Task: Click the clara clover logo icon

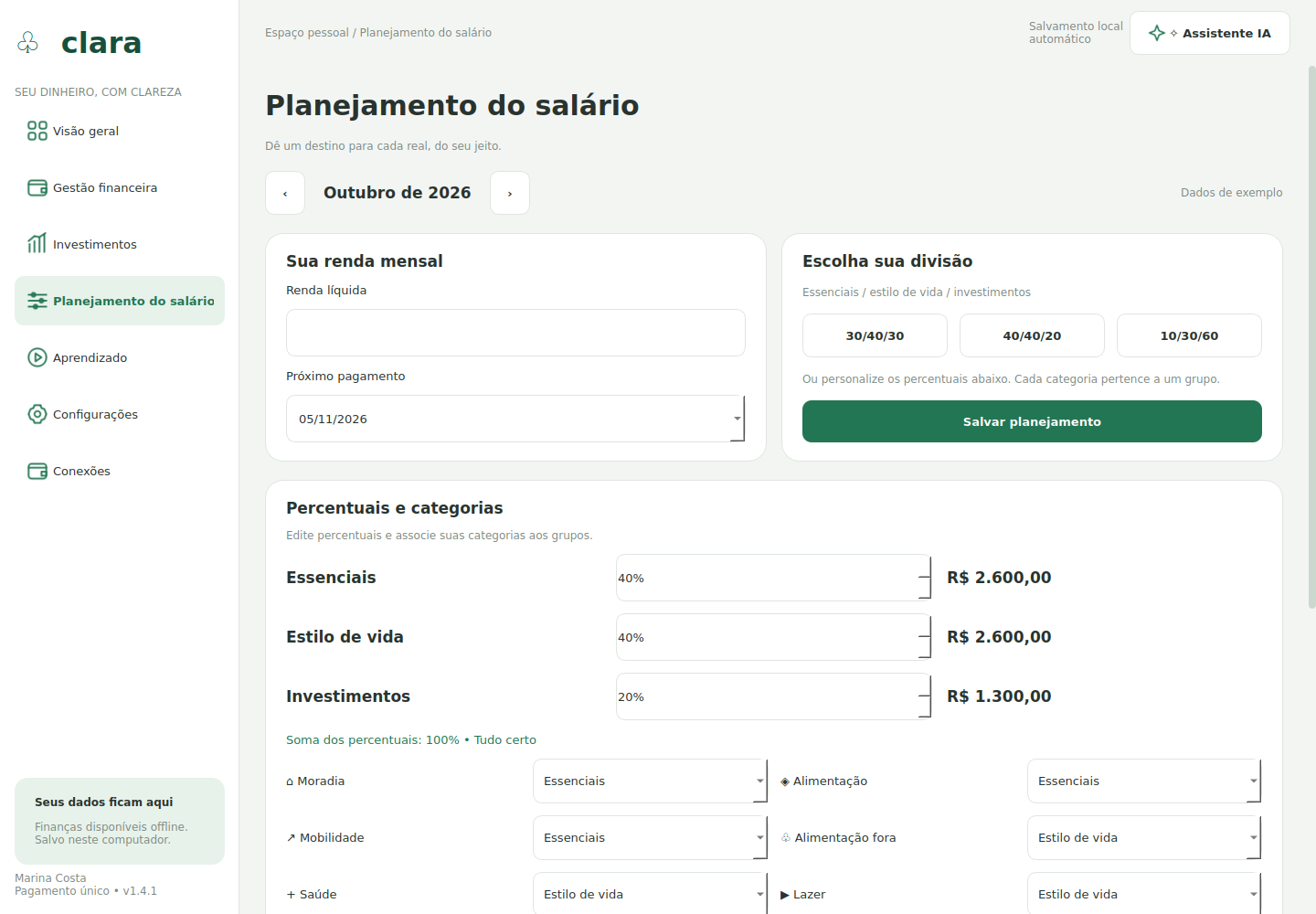Action: (28, 42)
